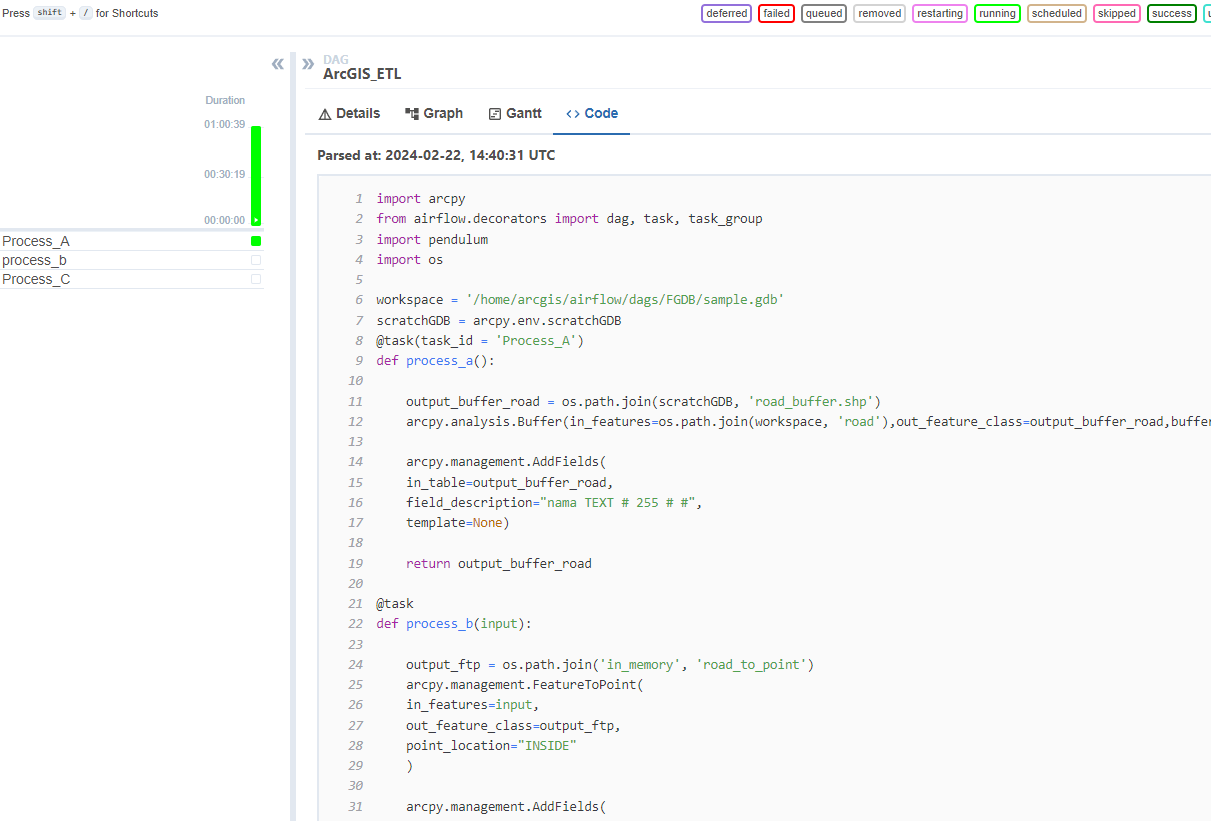The height and width of the screenshot is (821, 1211).
Task: Switch to the Details tab
Action: click(349, 113)
